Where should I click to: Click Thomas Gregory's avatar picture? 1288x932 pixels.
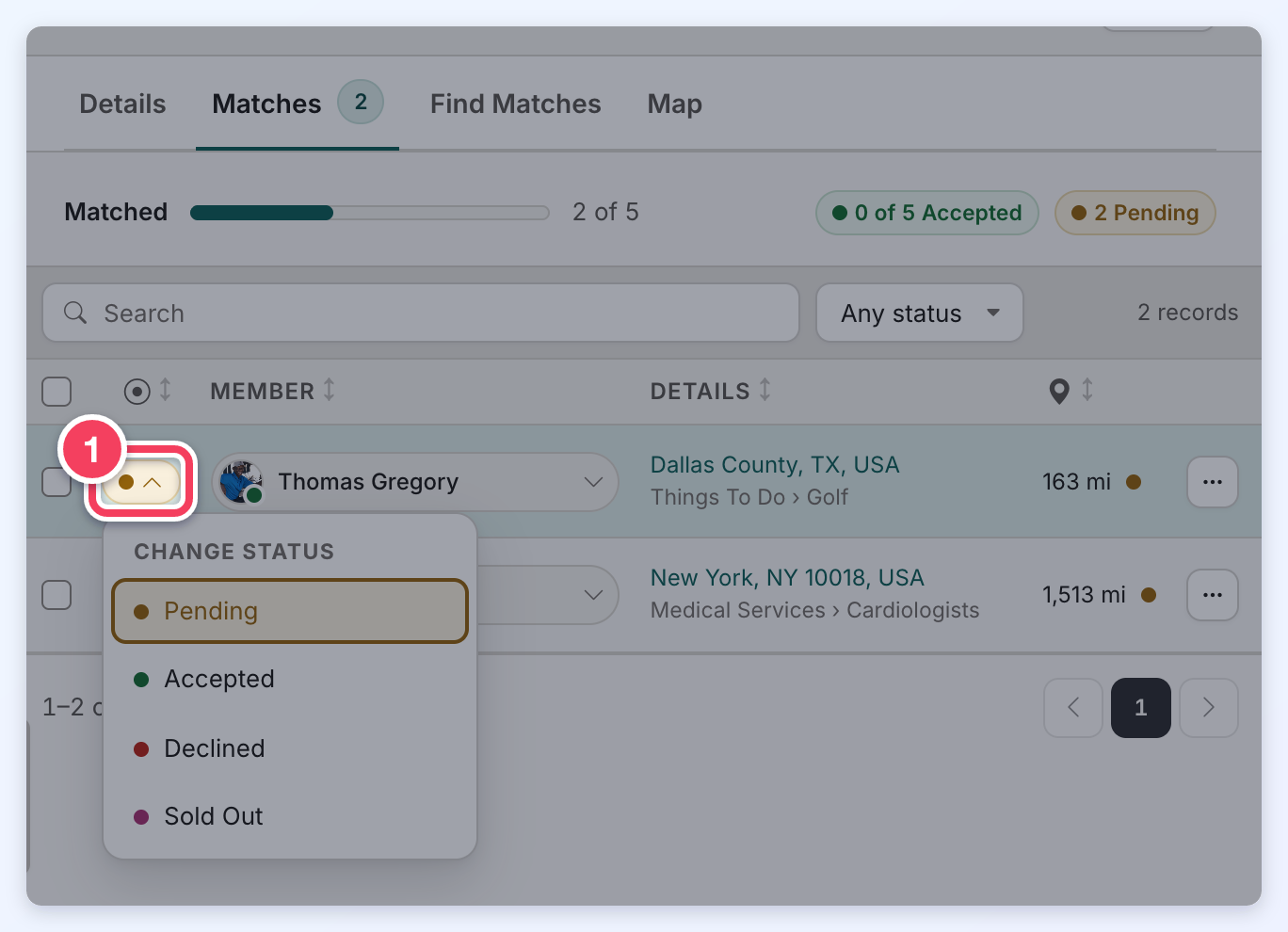(241, 482)
